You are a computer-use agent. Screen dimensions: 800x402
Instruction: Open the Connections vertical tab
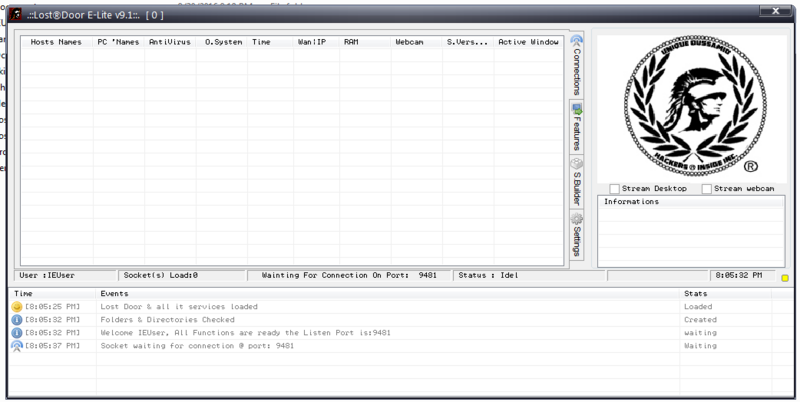577,65
